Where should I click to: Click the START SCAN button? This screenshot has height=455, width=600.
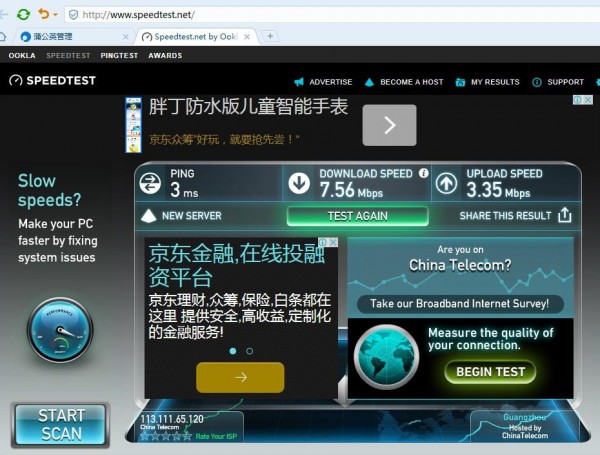[x=61, y=425]
